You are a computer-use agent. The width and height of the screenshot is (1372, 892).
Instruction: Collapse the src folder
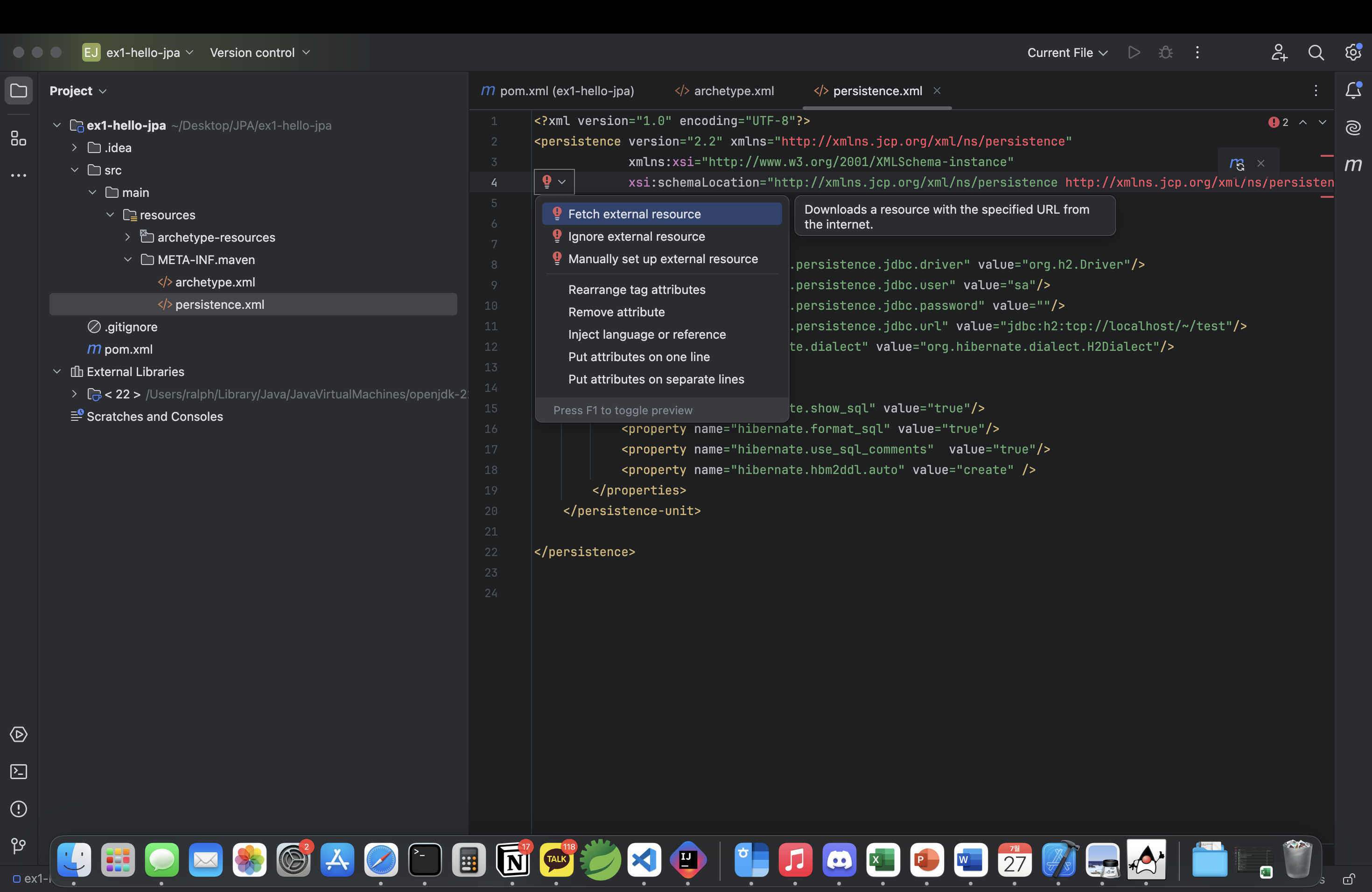(x=74, y=170)
